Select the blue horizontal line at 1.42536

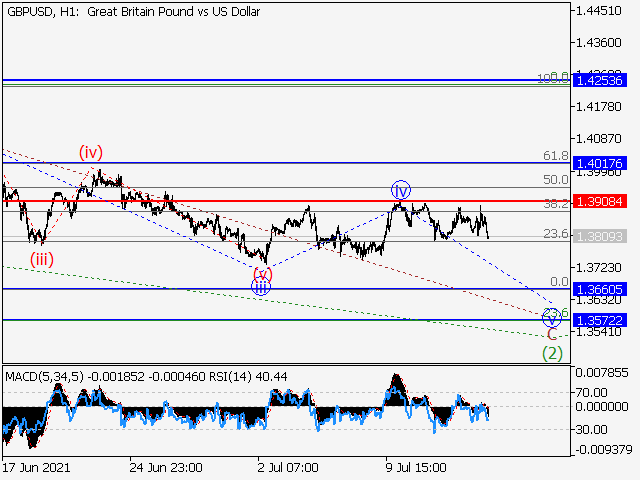pyautogui.click(x=286, y=80)
